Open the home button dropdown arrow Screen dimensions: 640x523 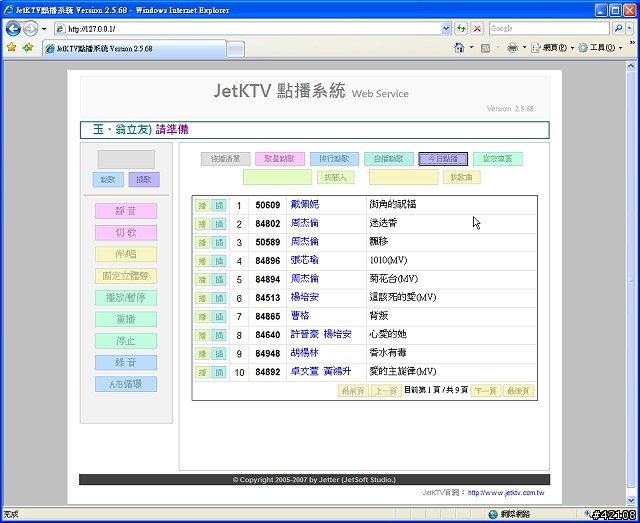[471, 48]
